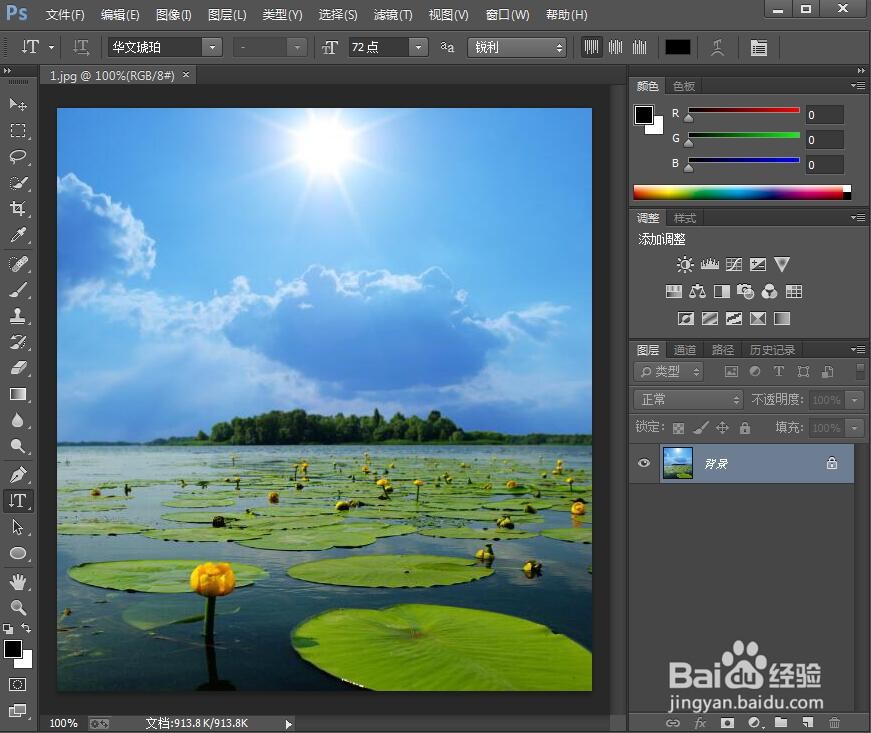The height and width of the screenshot is (733, 871).
Task: Click the R slider track
Action: pyautogui.click(x=744, y=110)
